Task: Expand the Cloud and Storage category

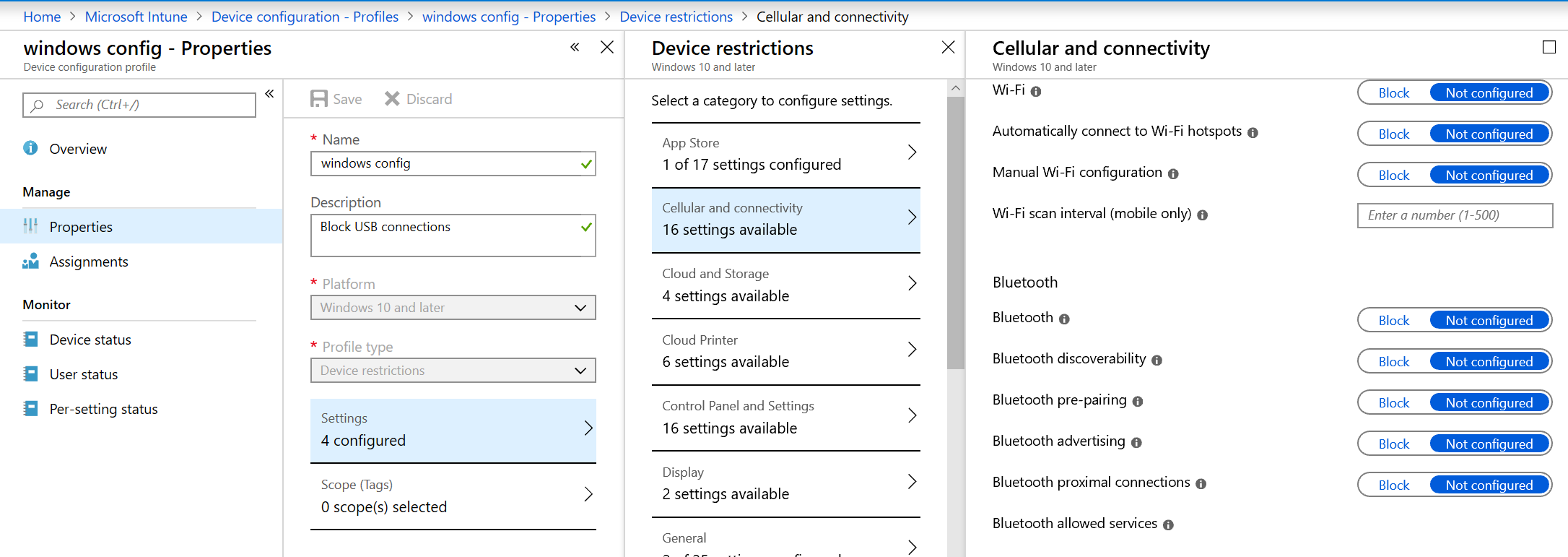Action: coord(785,285)
